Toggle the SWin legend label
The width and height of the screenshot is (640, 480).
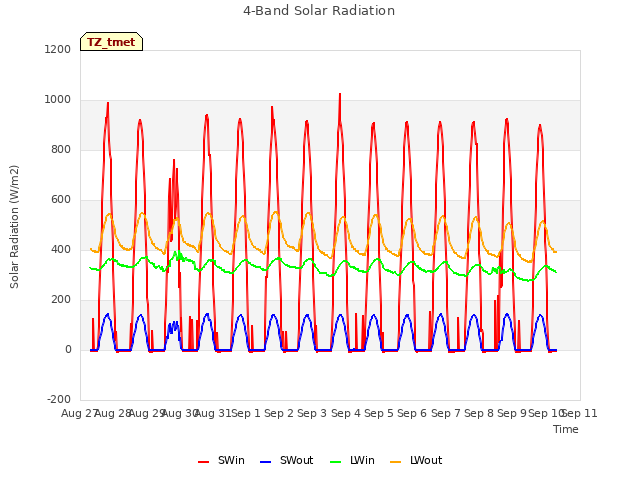pyautogui.click(x=231, y=460)
